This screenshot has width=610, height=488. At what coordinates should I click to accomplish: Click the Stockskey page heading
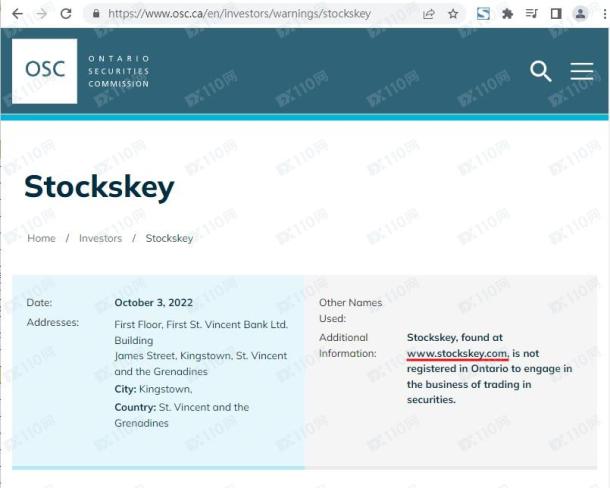tap(99, 188)
